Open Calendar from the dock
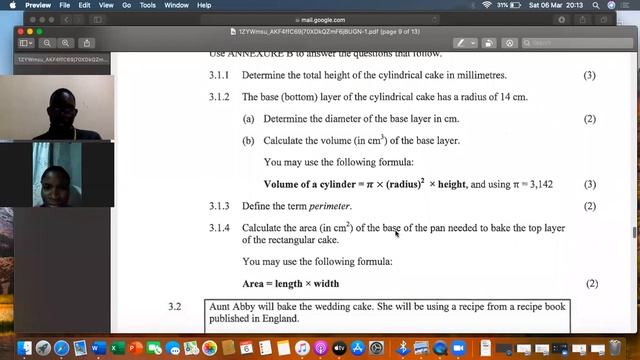 coord(247,348)
